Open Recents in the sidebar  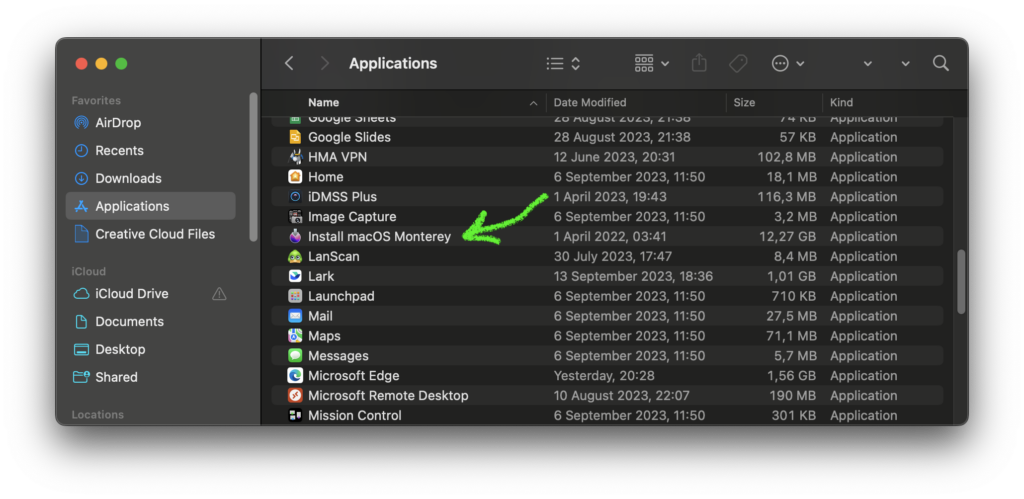click(x=150, y=150)
